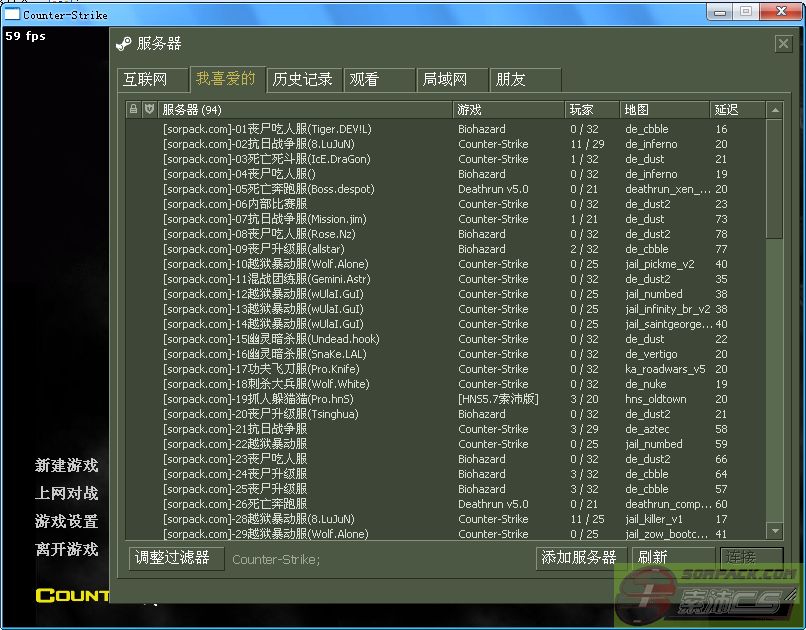806x630 pixels.
Task: Close the 服务器 dialog with X button
Action: pos(783,44)
